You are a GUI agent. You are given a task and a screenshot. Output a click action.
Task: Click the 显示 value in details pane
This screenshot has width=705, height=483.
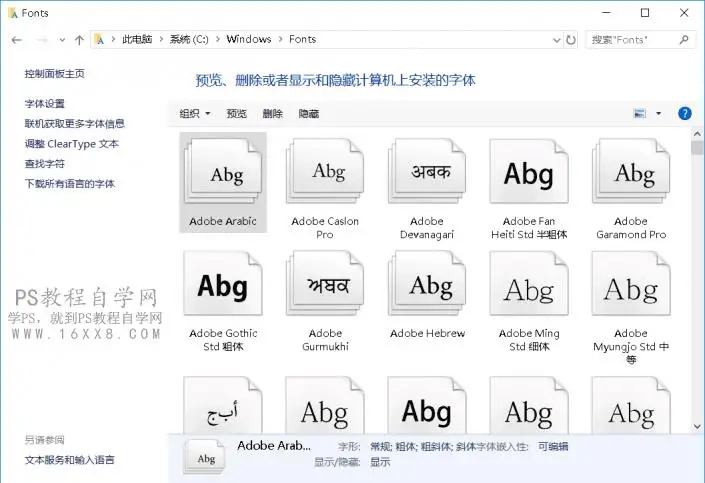click(x=380, y=462)
